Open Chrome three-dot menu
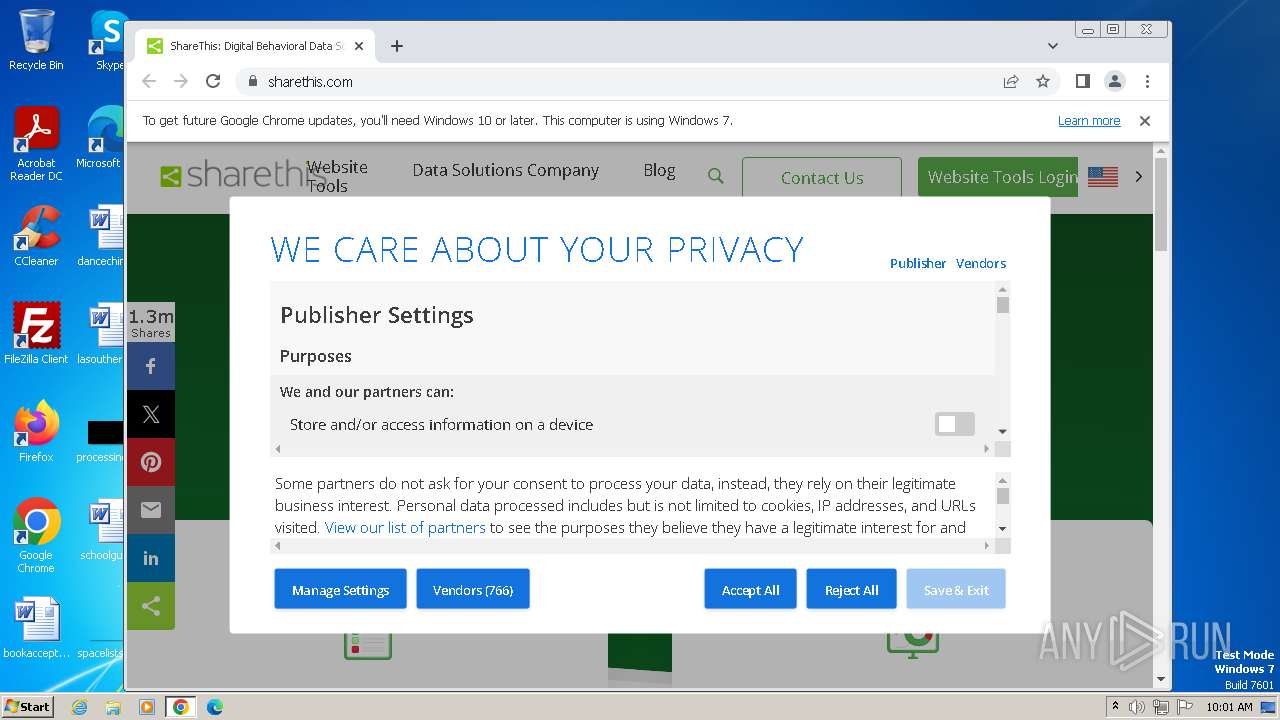The height and width of the screenshot is (720, 1280). [1147, 81]
